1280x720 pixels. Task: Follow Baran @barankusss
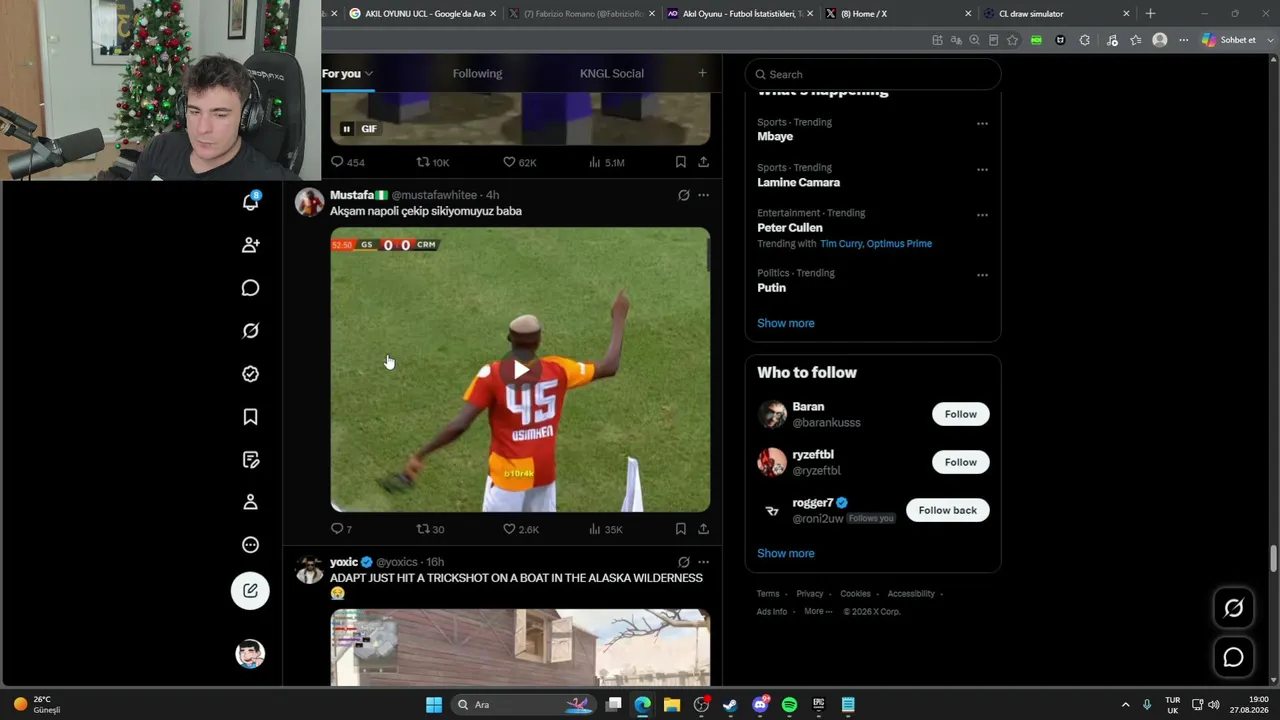(x=961, y=414)
